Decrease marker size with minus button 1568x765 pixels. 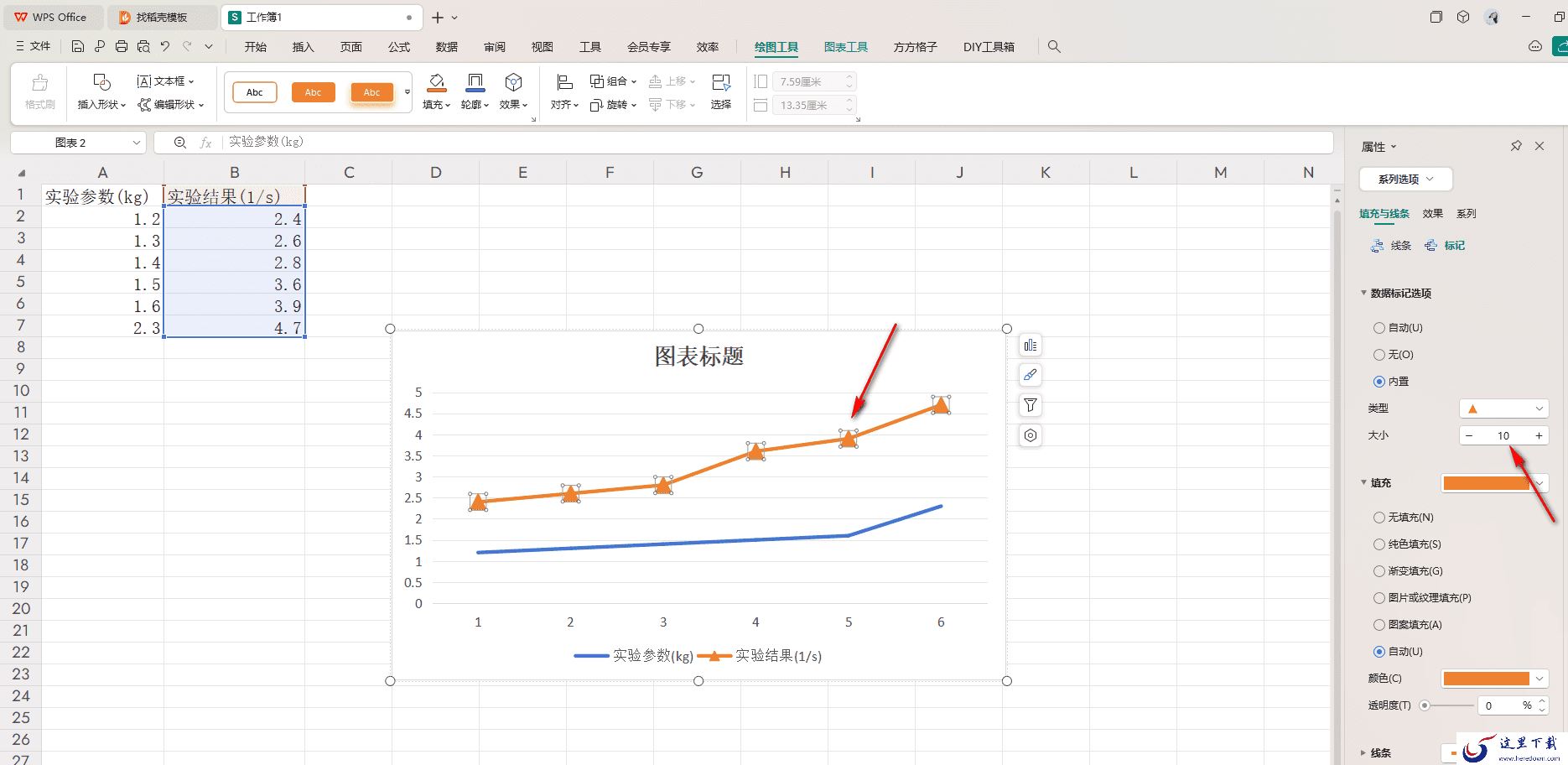1469,436
